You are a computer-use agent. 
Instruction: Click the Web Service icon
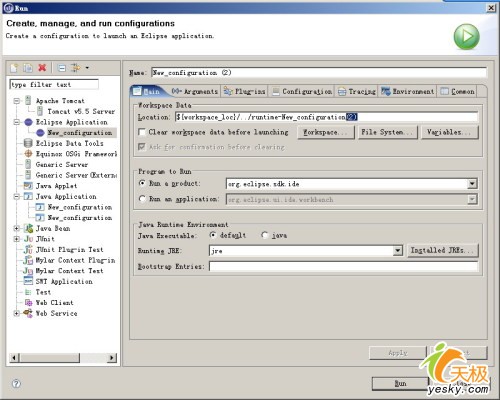[28, 313]
